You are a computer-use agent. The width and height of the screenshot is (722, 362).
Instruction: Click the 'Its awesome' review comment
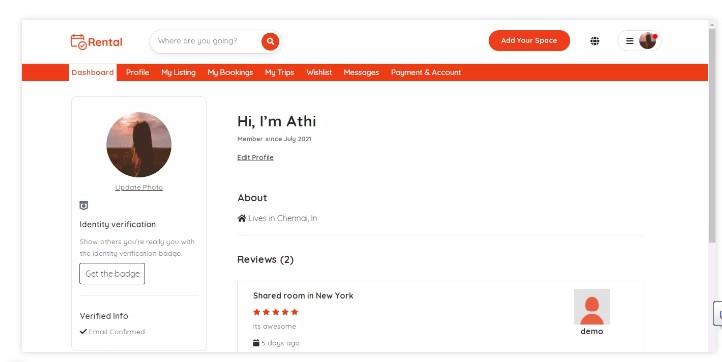[274, 327]
